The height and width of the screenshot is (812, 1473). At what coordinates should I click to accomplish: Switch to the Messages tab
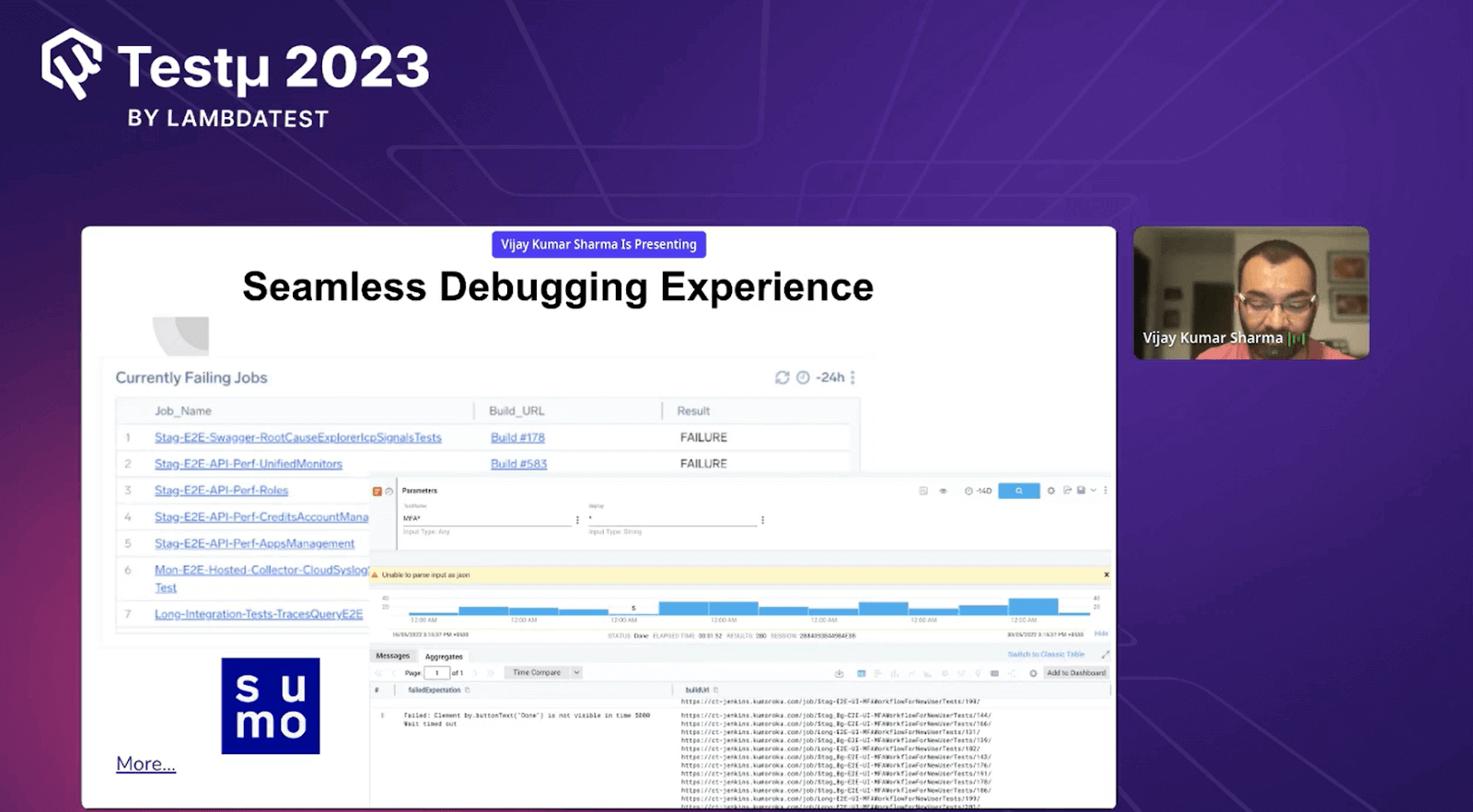pyautogui.click(x=392, y=655)
